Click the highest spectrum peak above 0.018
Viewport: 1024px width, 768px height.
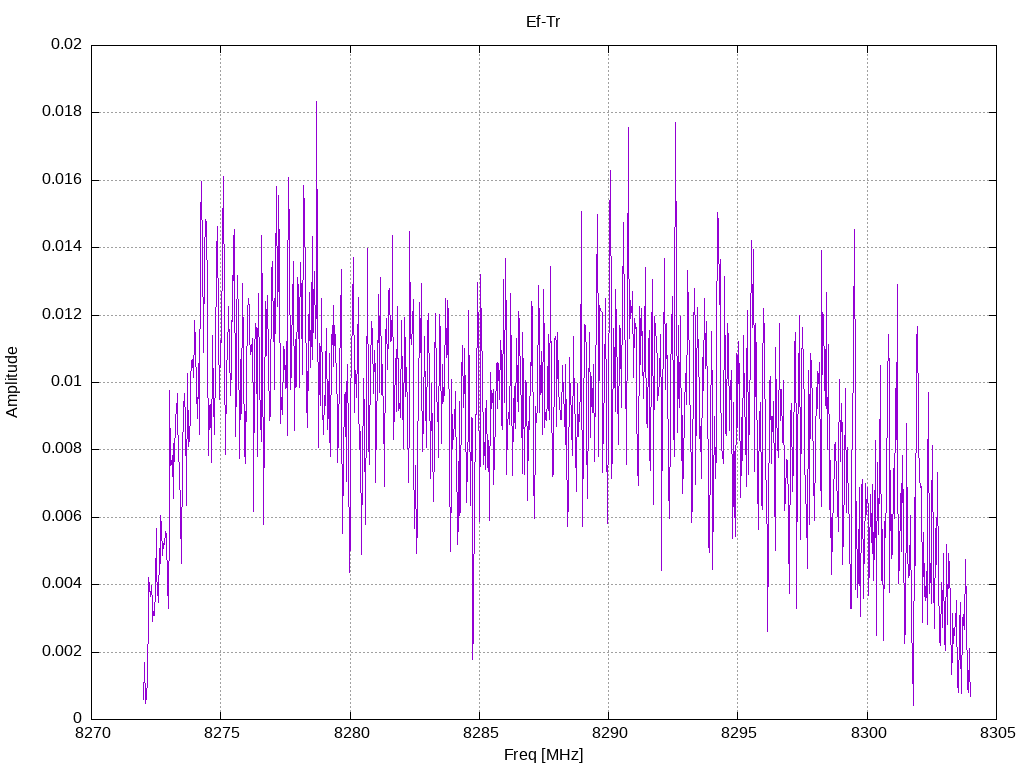tap(316, 103)
